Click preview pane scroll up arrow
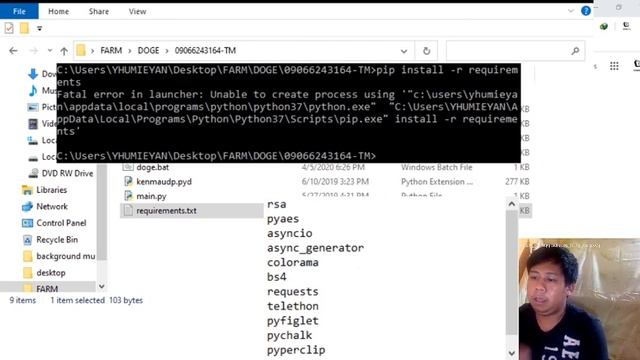 click(x=512, y=204)
